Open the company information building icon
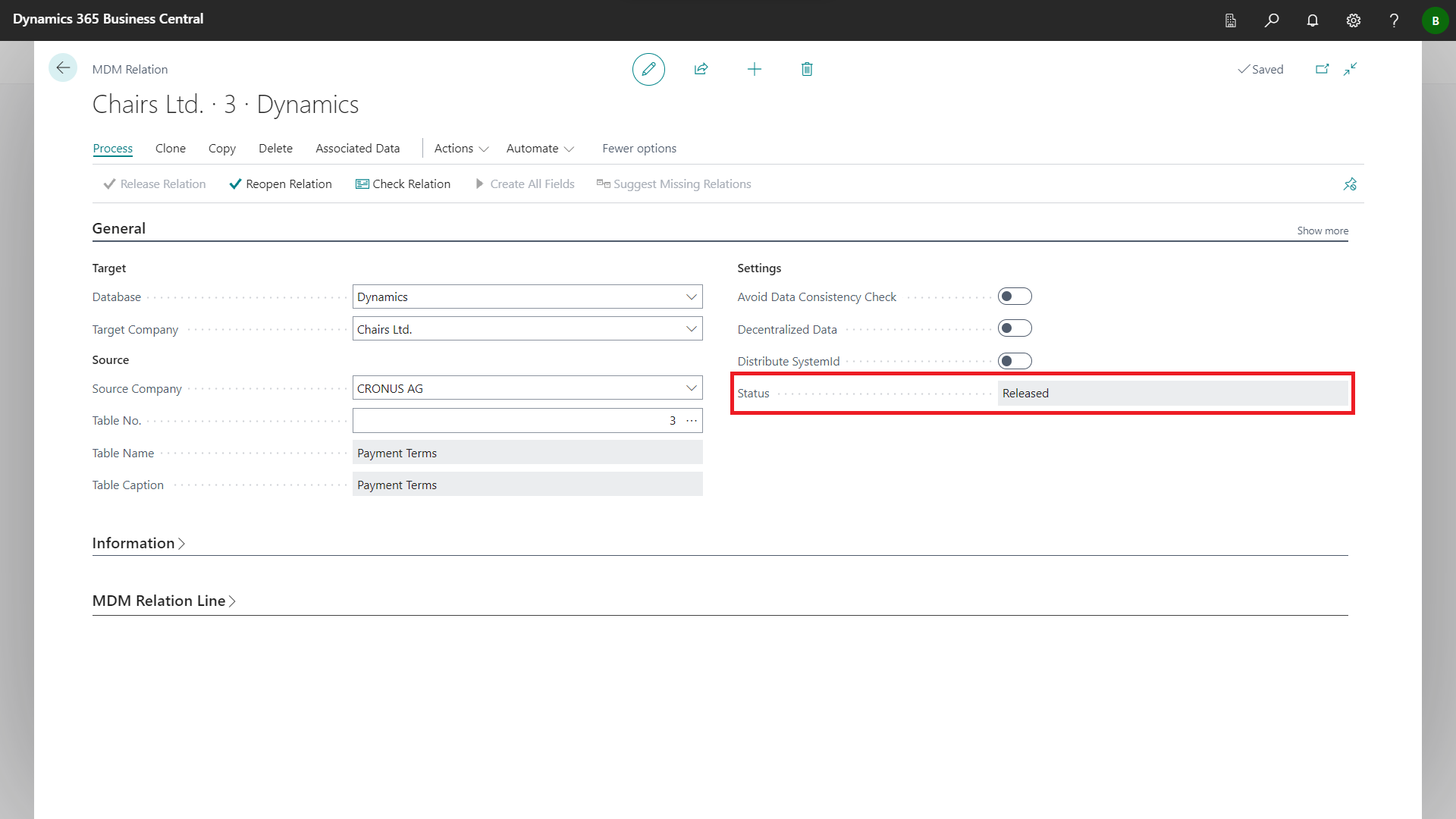The height and width of the screenshot is (819, 1456). pyautogui.click(x=1231, y=20)
